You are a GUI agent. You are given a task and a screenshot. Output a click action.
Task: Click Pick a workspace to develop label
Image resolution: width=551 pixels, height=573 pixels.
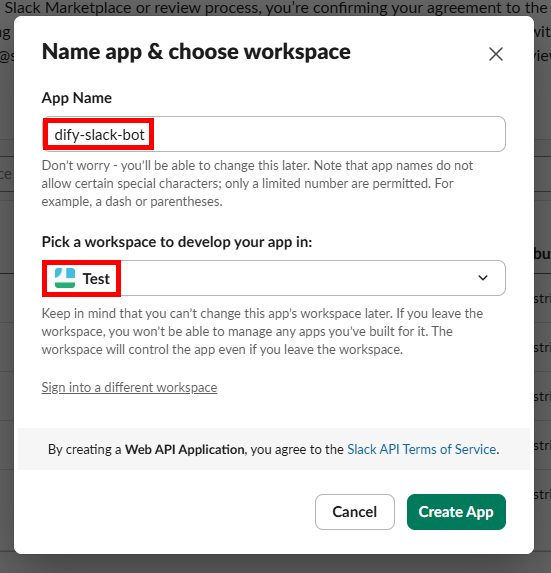[x=177, y=242]
